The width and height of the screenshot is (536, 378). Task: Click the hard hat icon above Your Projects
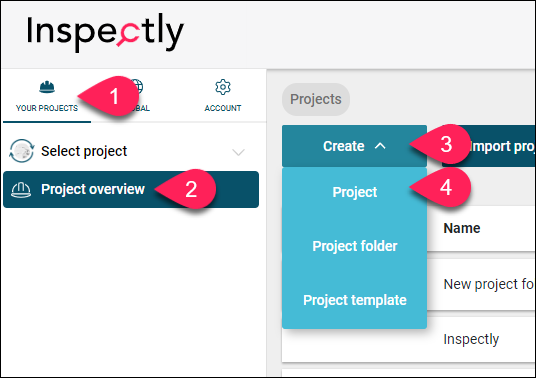(47, 87)
